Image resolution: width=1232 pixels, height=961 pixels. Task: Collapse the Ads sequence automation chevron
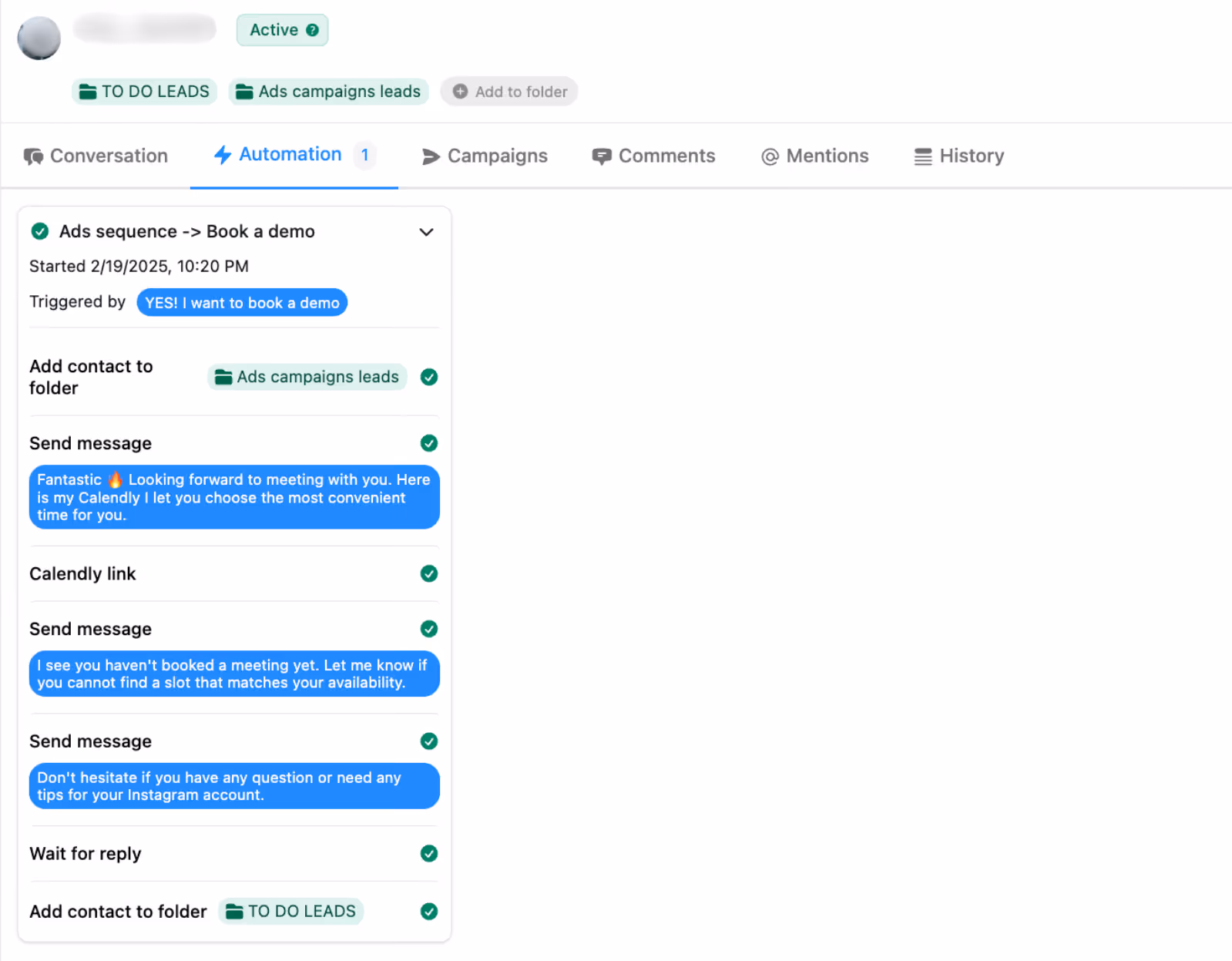click(426, 232)
